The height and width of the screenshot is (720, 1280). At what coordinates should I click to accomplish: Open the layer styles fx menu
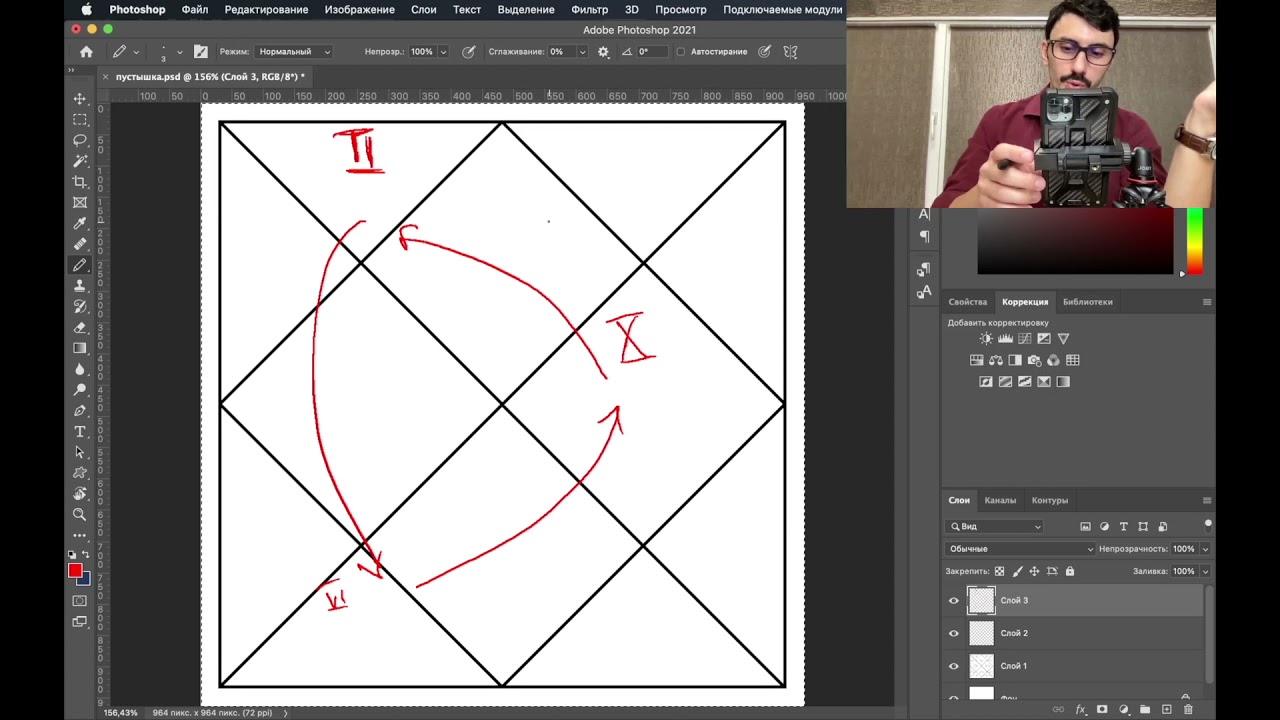pos(1080,710)
